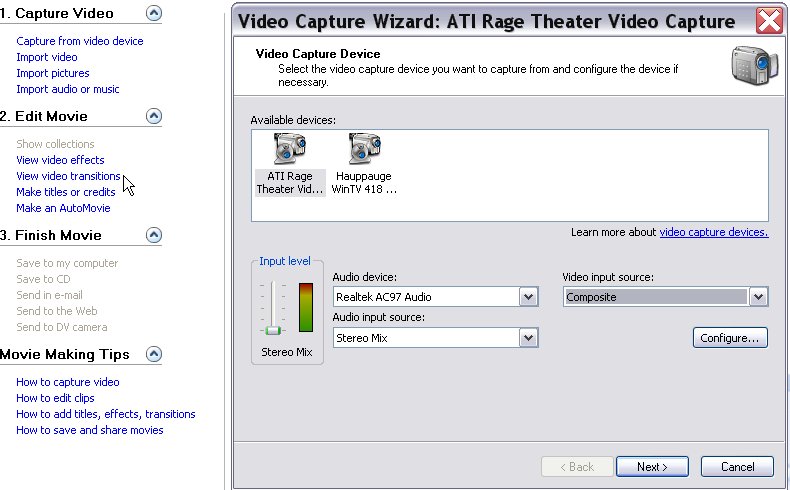Click the Configure button
The image size is (790, 490).
730,337
